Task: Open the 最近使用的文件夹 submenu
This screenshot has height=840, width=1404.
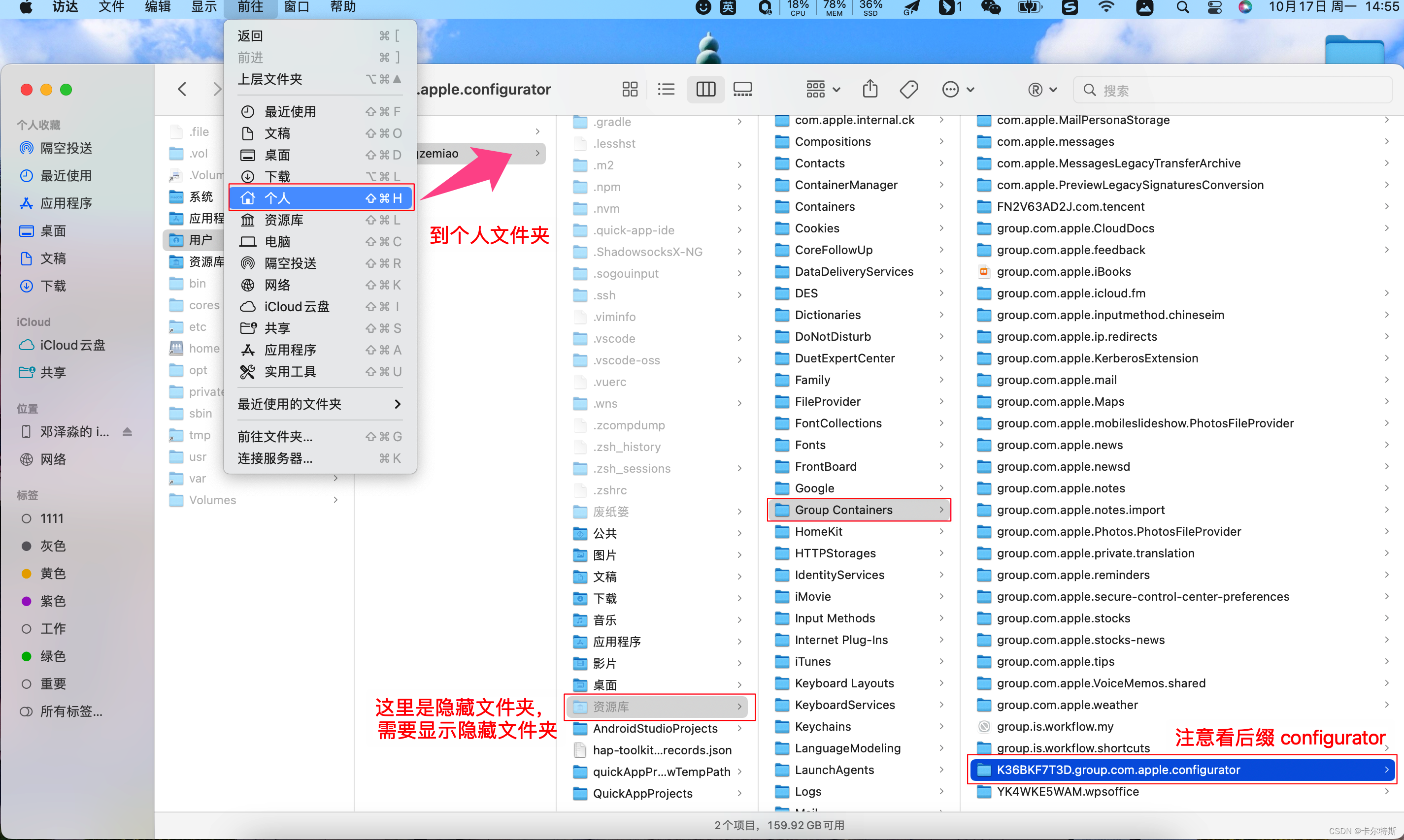Action: tap(289, 404)
